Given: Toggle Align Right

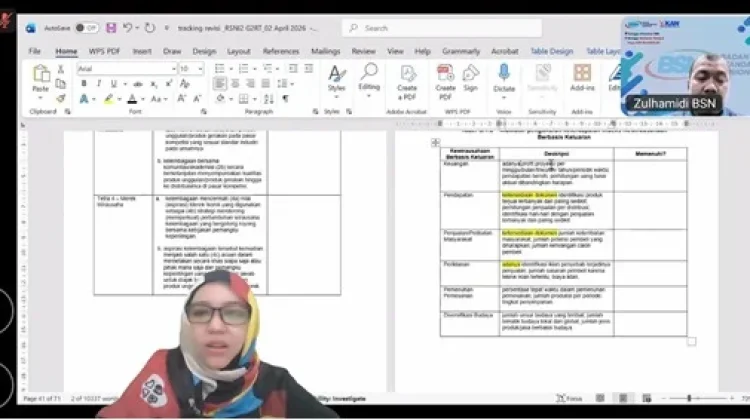Looking at the screenshot, I should coord(250,84).
